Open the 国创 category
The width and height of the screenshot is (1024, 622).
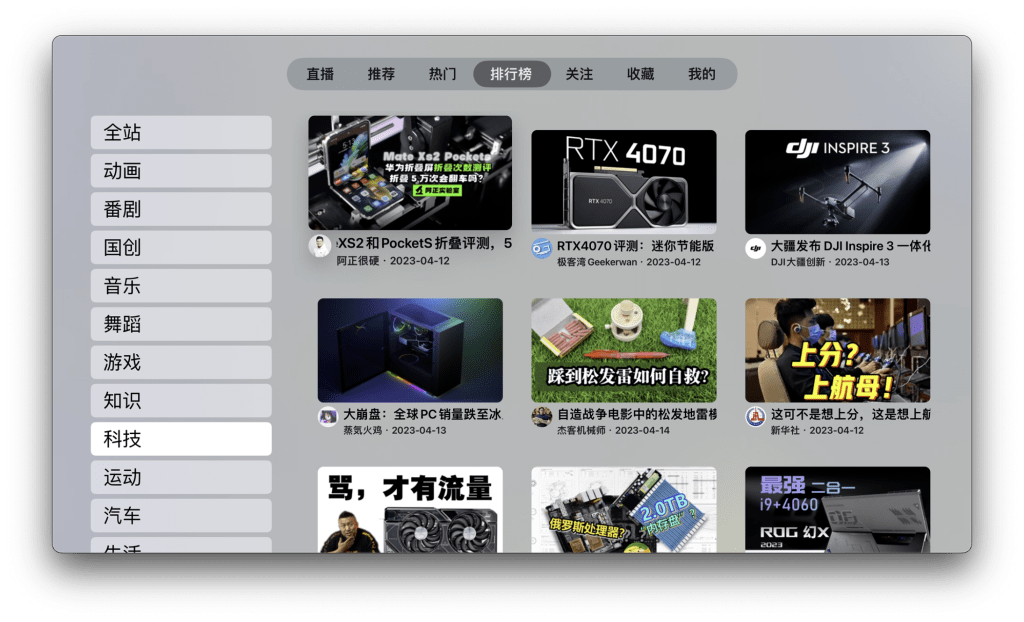[x=181, y=247]
